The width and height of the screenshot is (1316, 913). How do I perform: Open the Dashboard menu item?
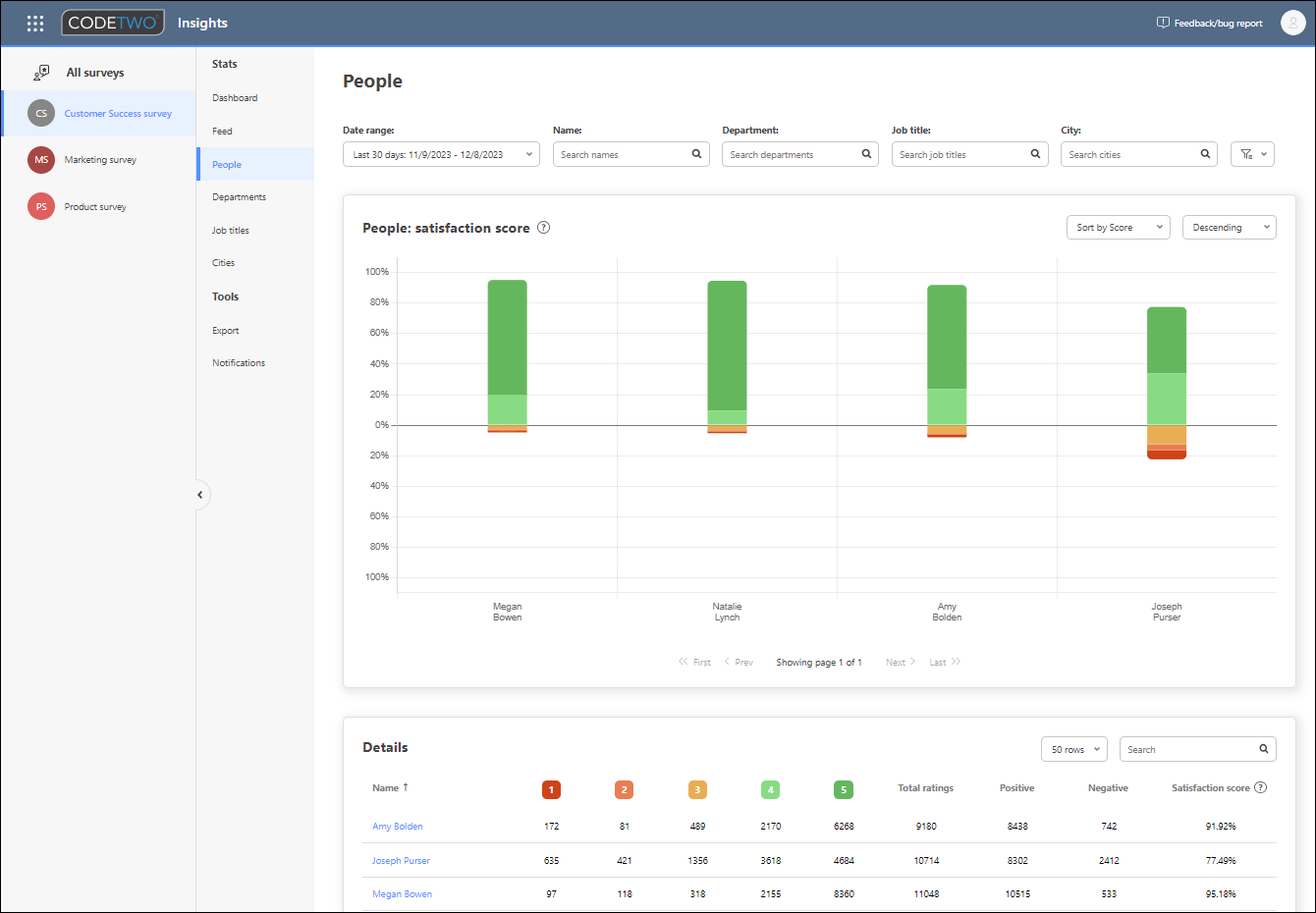click(x=235, y=98)
